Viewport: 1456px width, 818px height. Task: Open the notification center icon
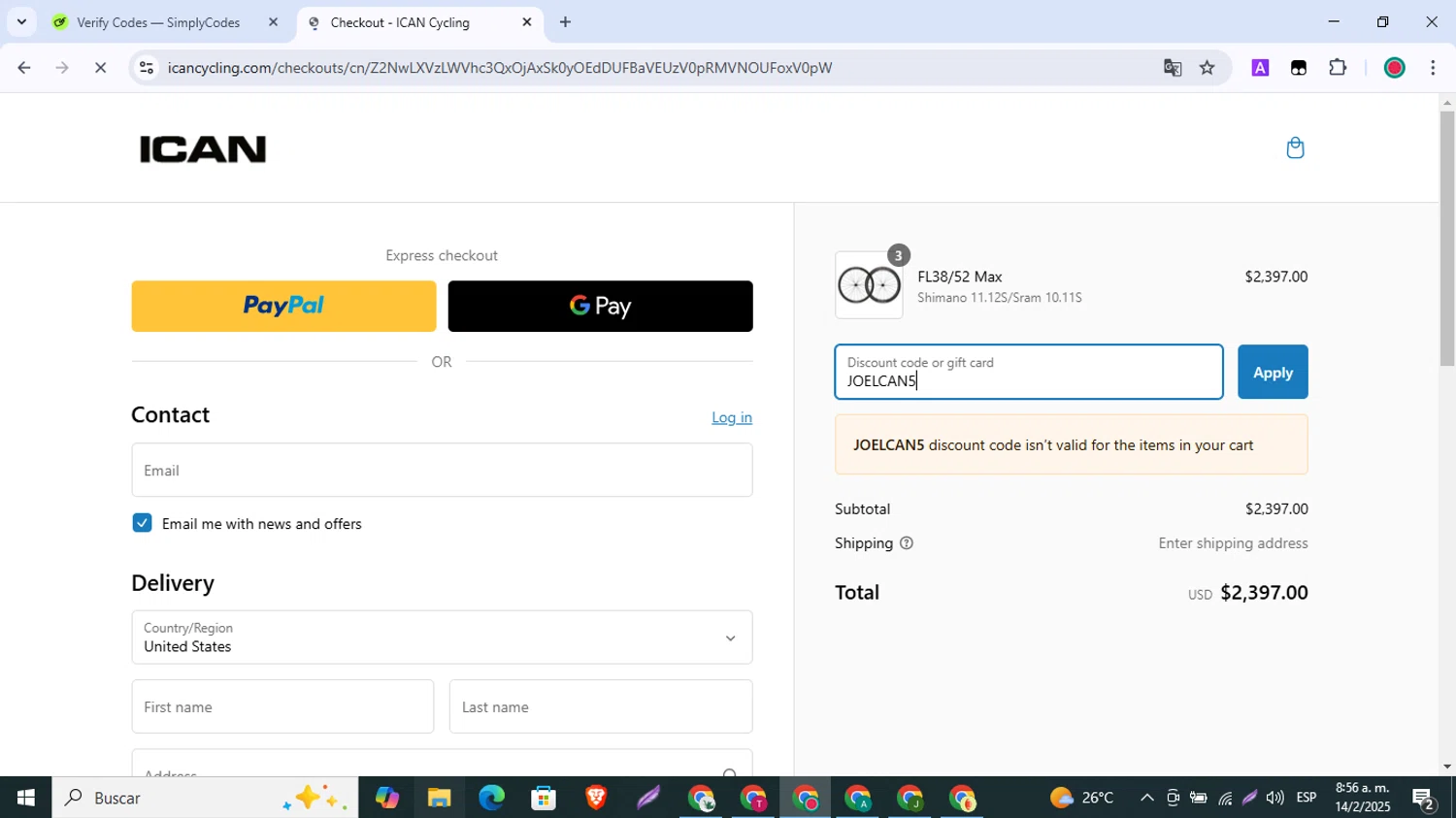tap(1424, 799)
